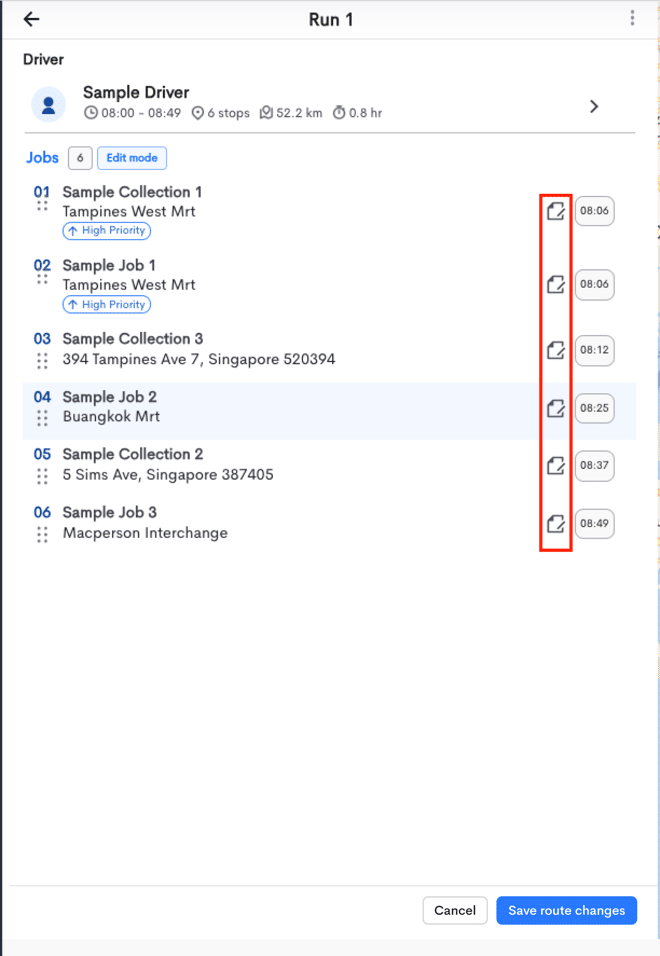Select Sample Job 2 job title
The width and height of the screenshot is (660, 956).
click(x=110, y=397)
